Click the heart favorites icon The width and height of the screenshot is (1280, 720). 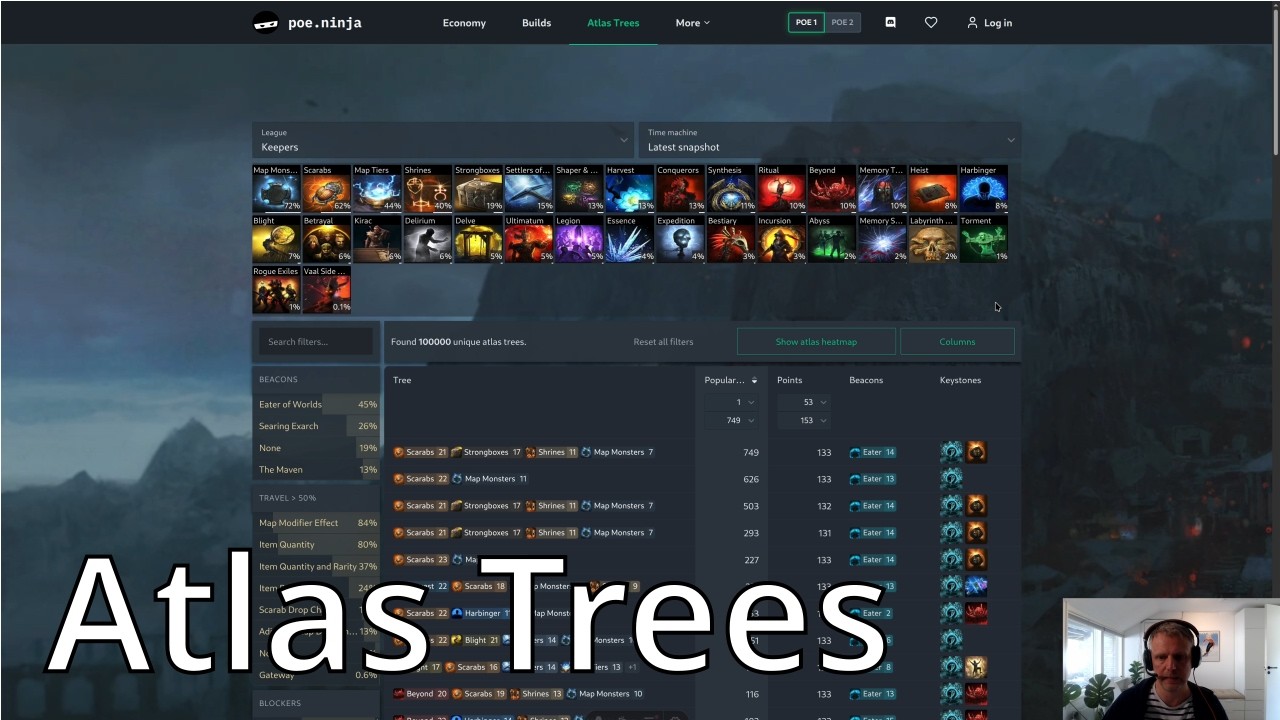pyautogui.click(x=931, y=22)
